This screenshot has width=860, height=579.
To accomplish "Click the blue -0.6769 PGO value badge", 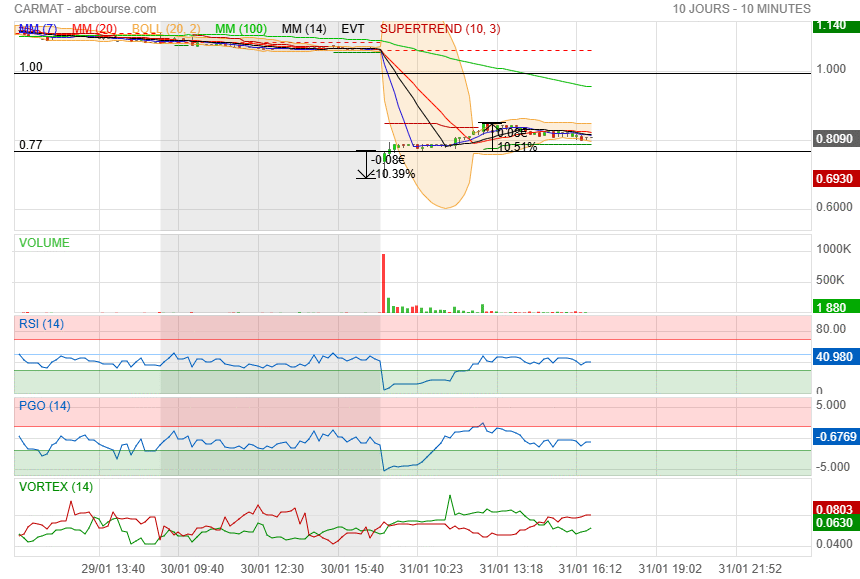I will pyautogui.click(x=836, y=437).
